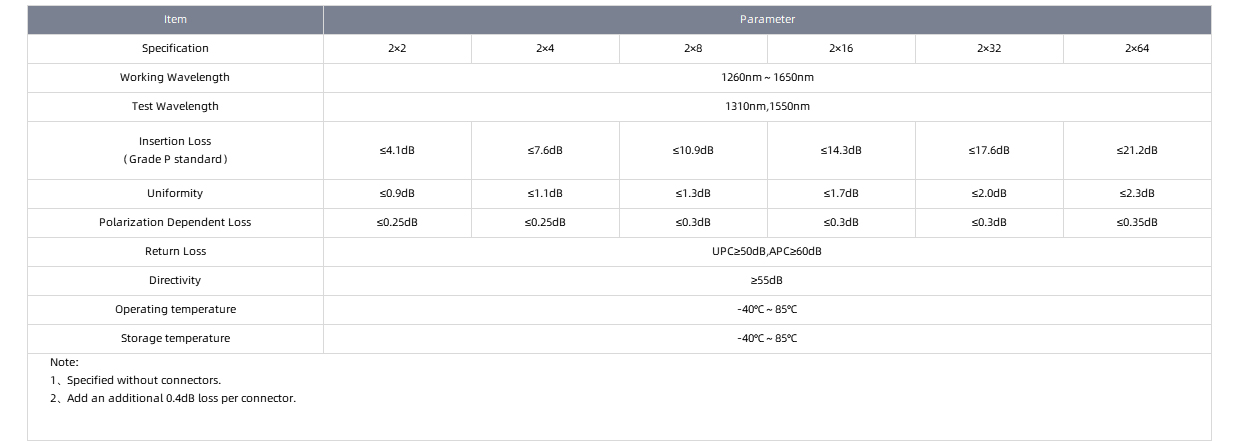Click the note about 0.4dB connector loss

pyautogui.click(x=173, y=399)
